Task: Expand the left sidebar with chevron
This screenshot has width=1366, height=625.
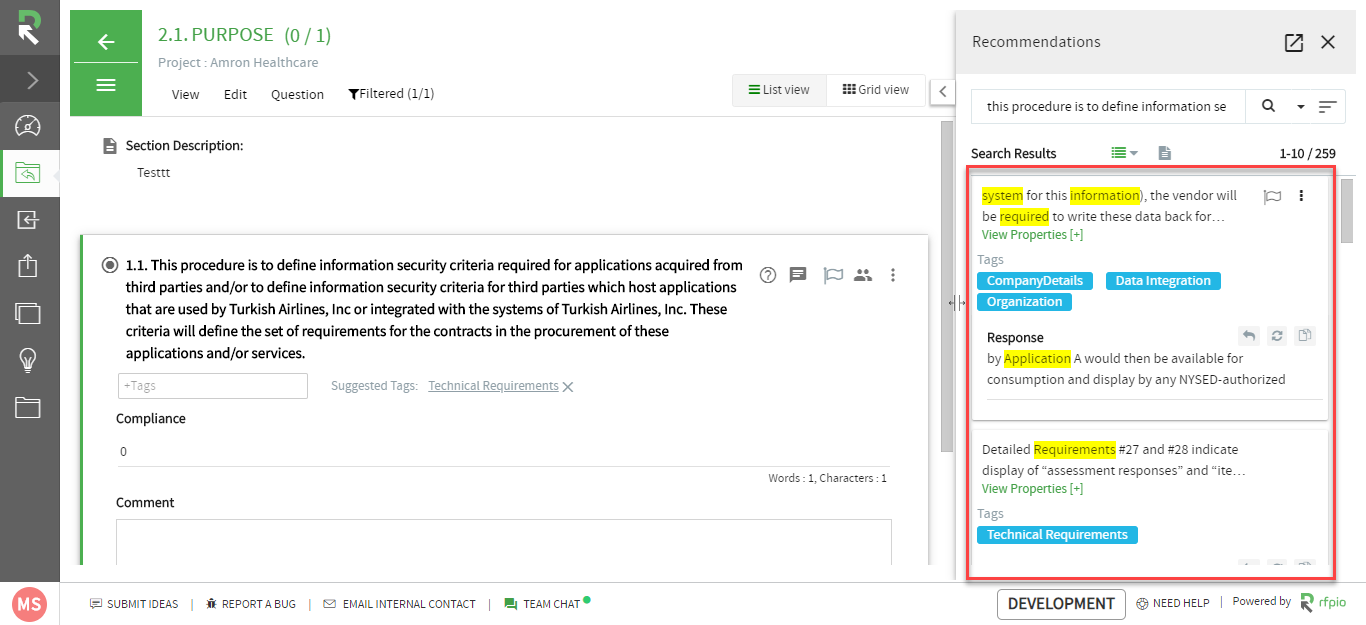Action: click(30, 80)
